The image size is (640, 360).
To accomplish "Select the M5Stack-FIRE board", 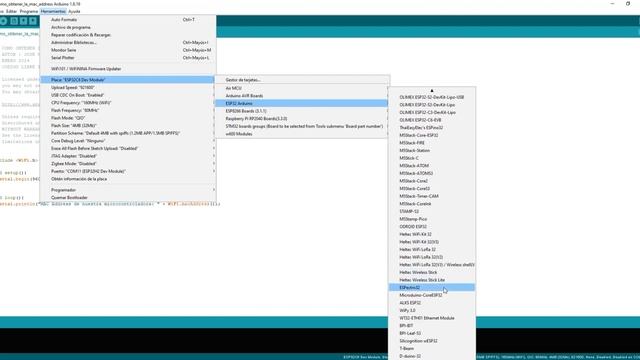I will [x=432, y=143].
